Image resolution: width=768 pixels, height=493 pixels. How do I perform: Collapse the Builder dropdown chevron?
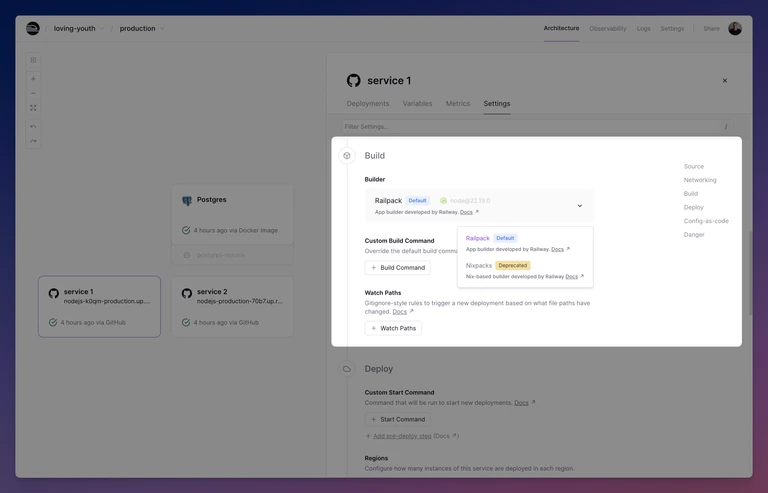[x=579, y=206]
